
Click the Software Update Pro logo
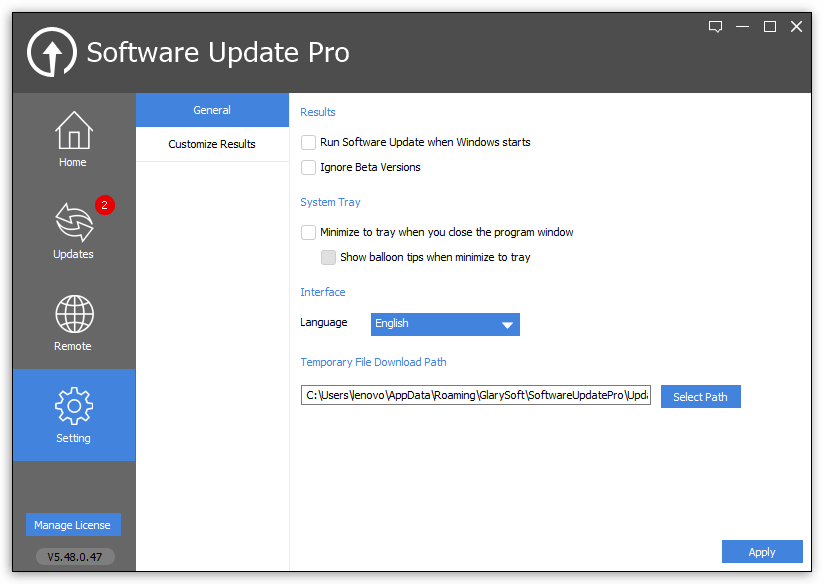click(x=52, y=52)
